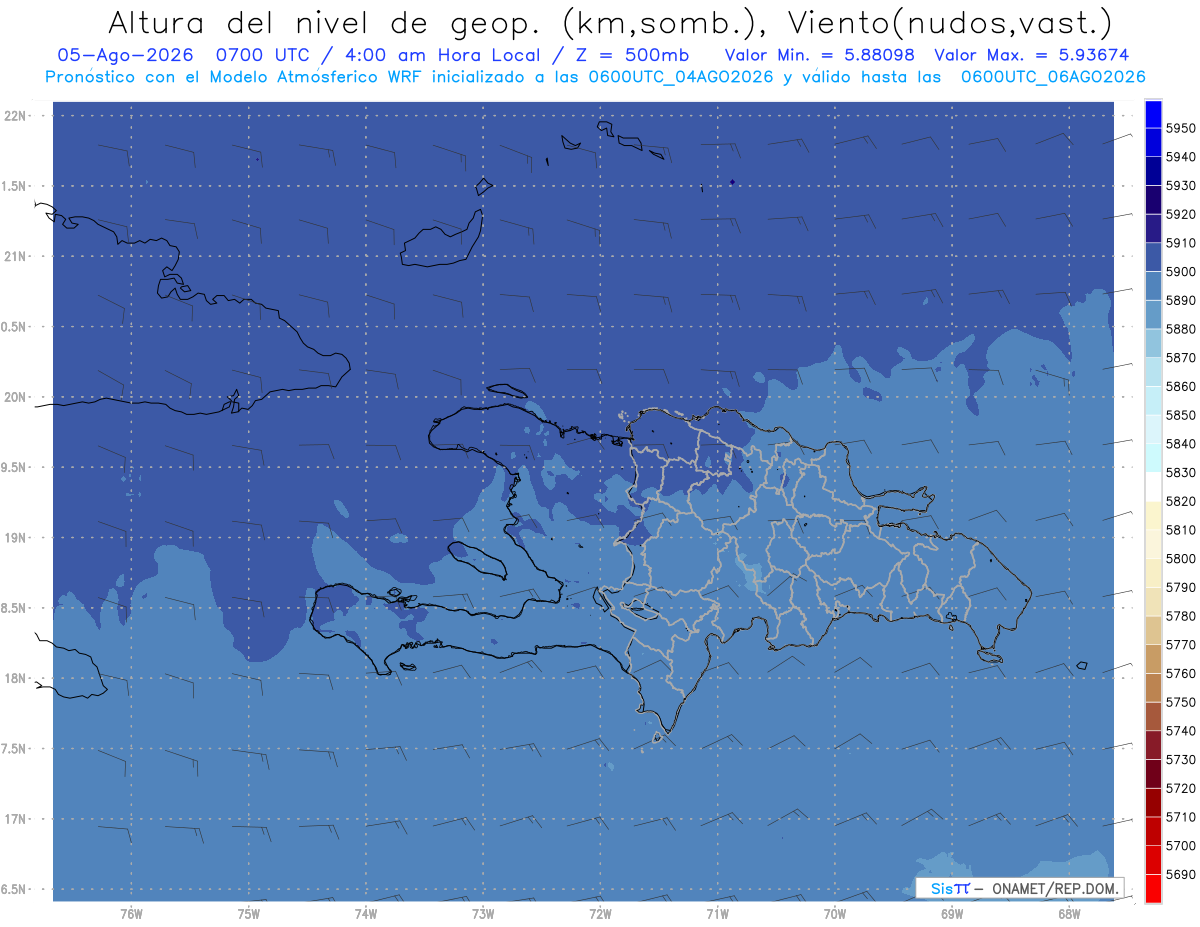The width and height of the screenshot is (1200, 927).
Task: Click the '5880' legend value
Action: coord(1181,329)
